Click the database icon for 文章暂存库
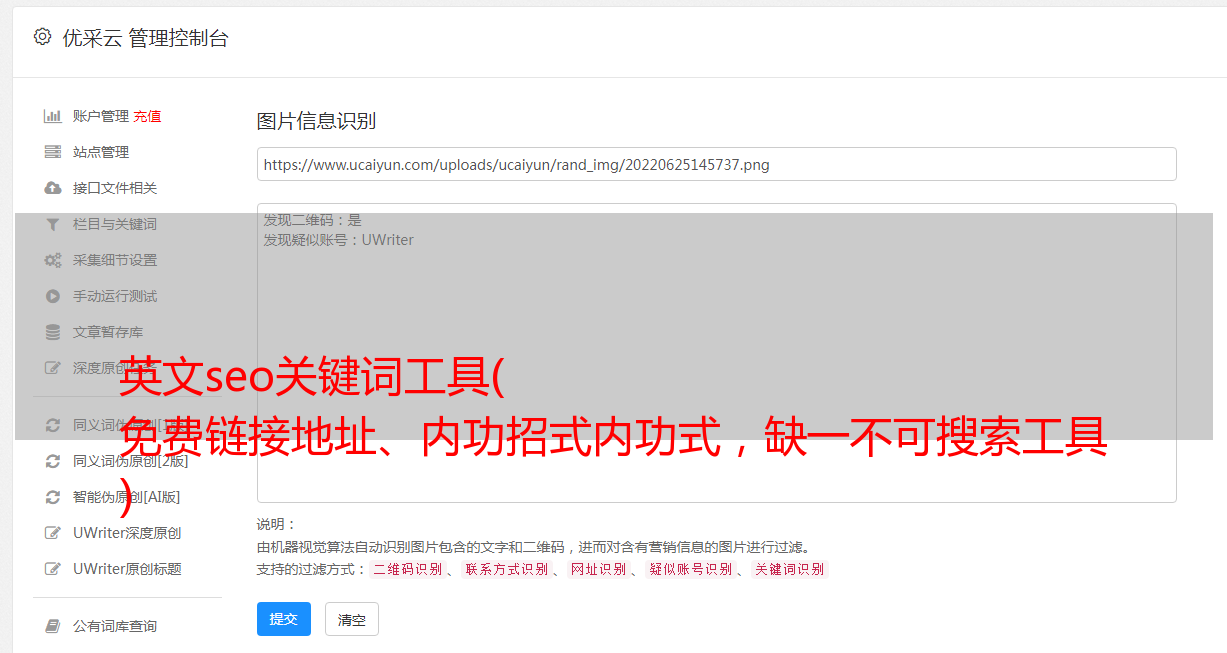The width and height of the screenshot is (1227, 653). pos(53,332)
